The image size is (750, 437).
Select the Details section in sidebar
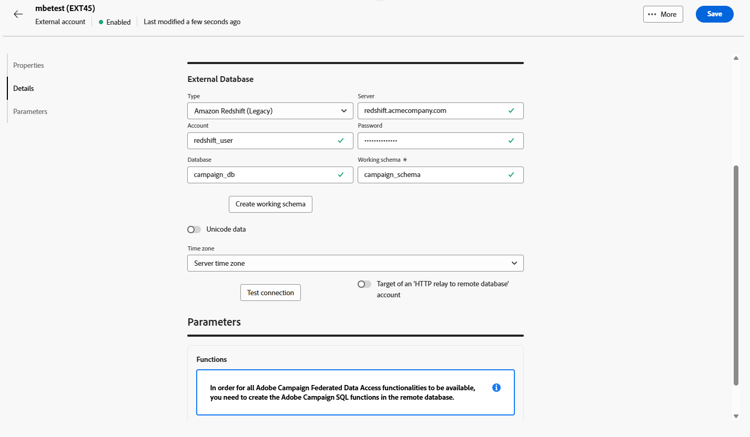[x=24, y=89]
